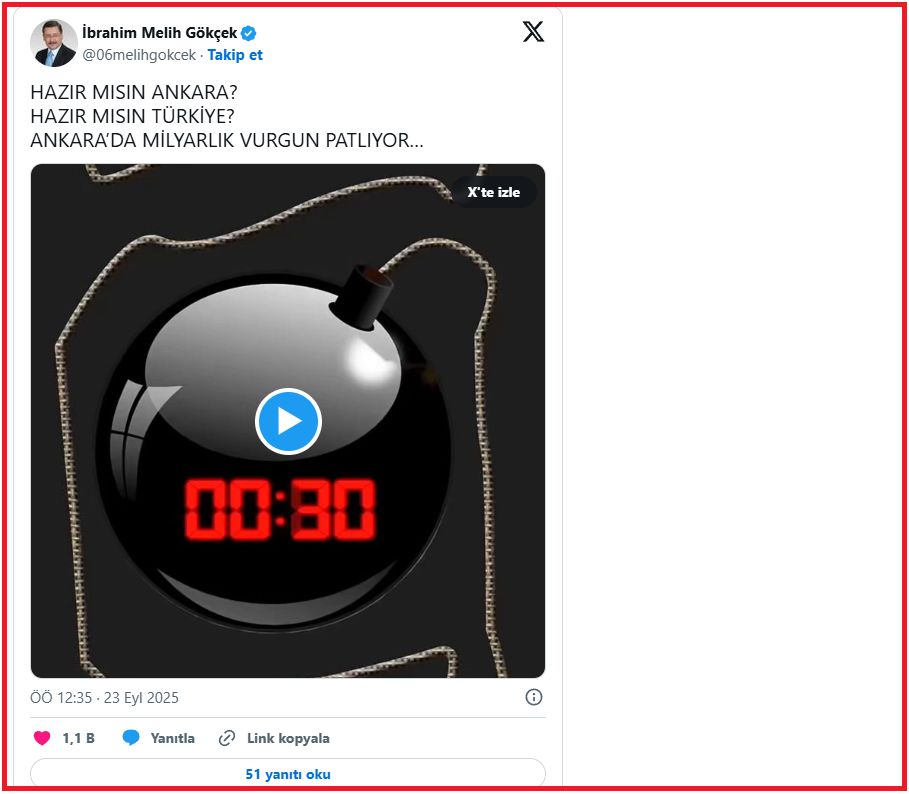Open the '51 yanıtı oku' replies button
The width and height of the screenshot is (909, 794).
pyautogui.click(x=288, y=774)
